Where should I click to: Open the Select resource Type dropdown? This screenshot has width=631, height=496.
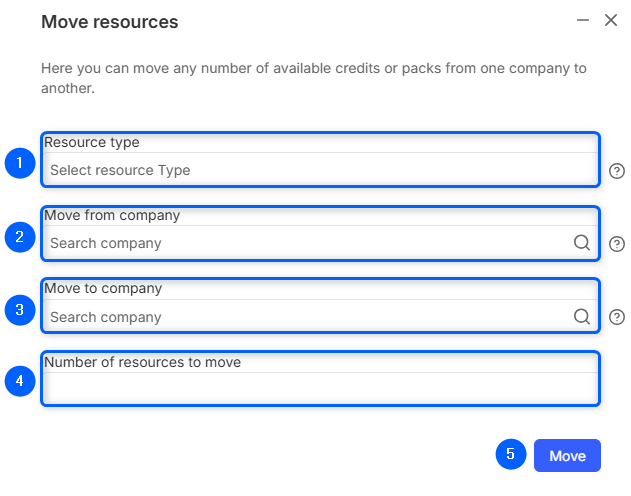coord(320,170)
